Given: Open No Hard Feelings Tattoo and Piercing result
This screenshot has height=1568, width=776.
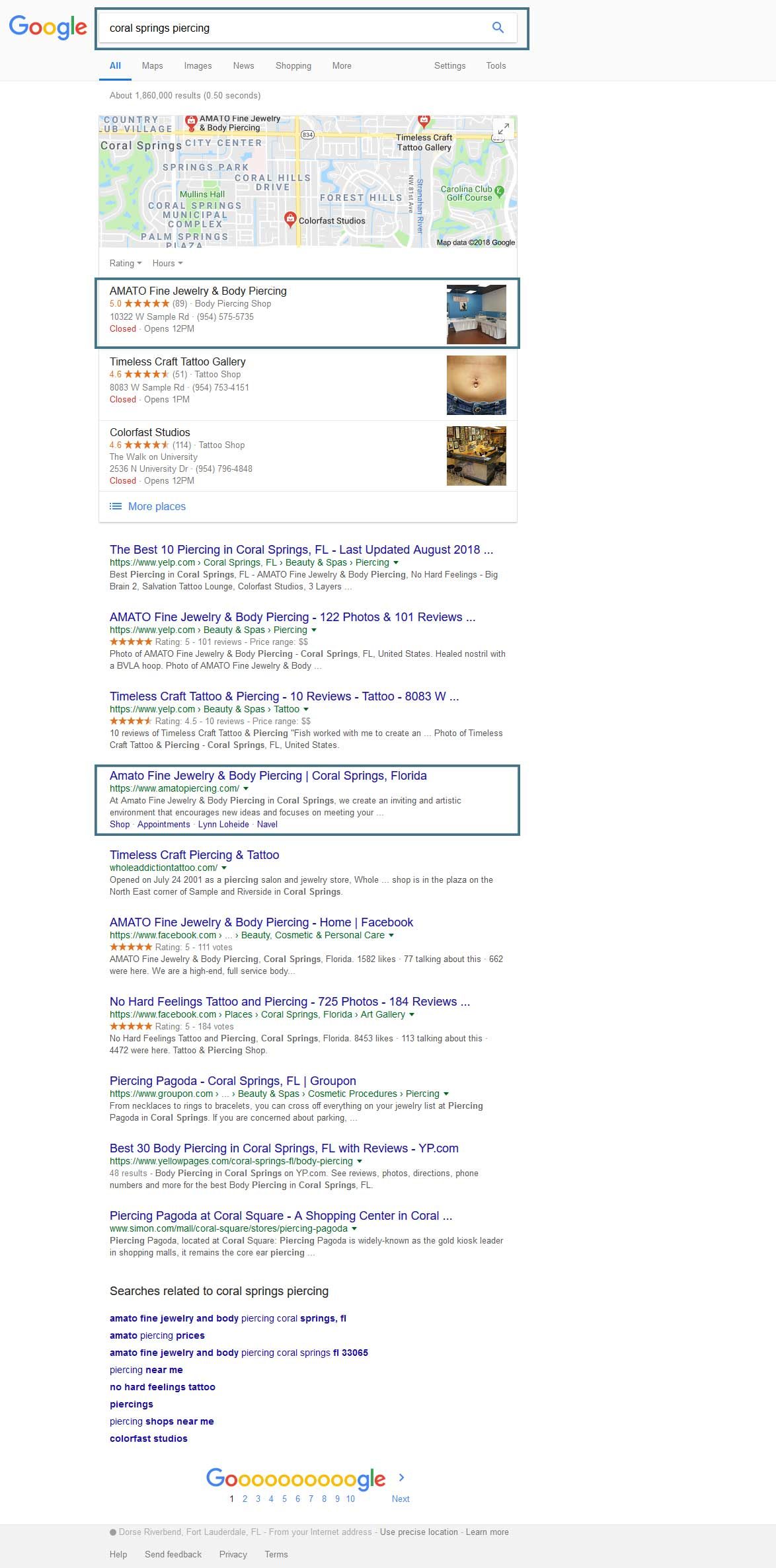Looking at the screenshot, I should pyautogui.click(x=290, y=1001).
